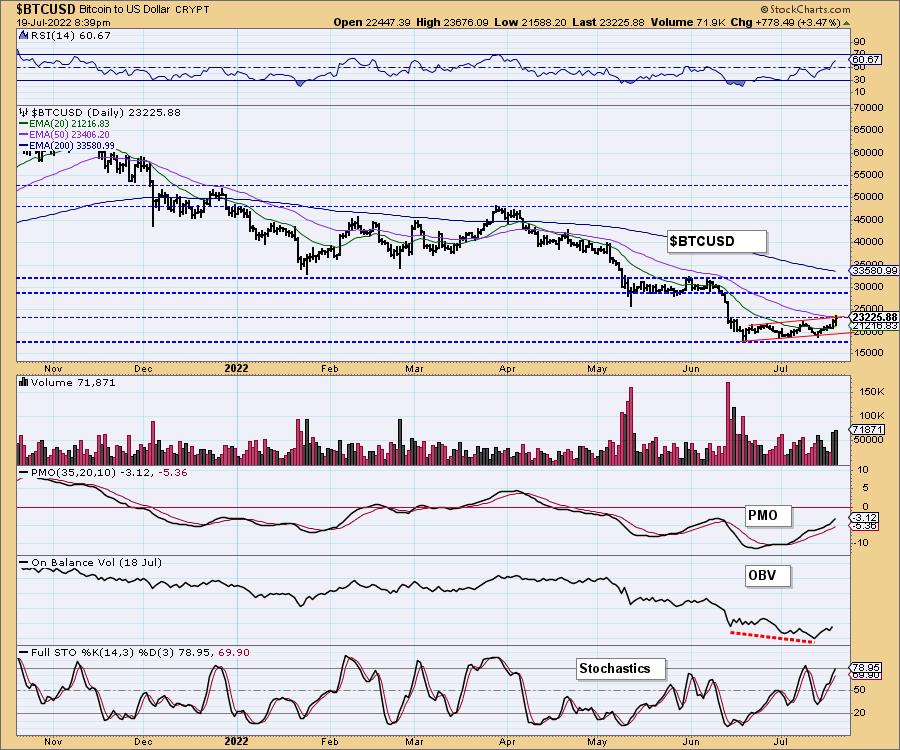Viewport: 900px width, 750px height.
Task: Click the OBV annotation box
Action: 768,575
